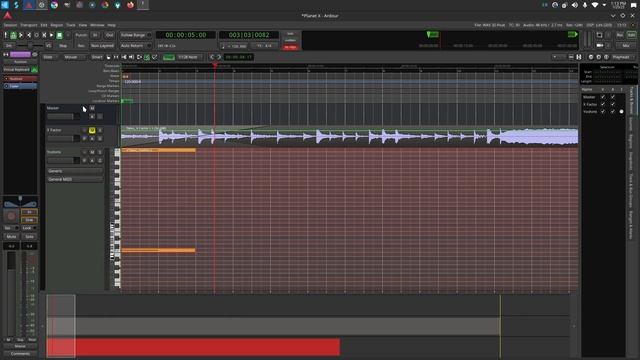
Task: Open the Window menu
Action: (x=97, y=25)
